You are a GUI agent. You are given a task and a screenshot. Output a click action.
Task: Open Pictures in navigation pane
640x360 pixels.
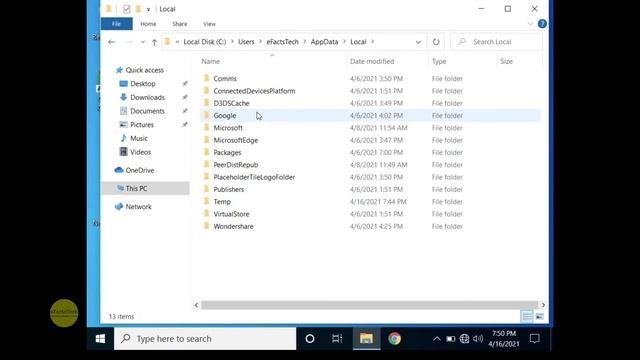coord(142,125)
